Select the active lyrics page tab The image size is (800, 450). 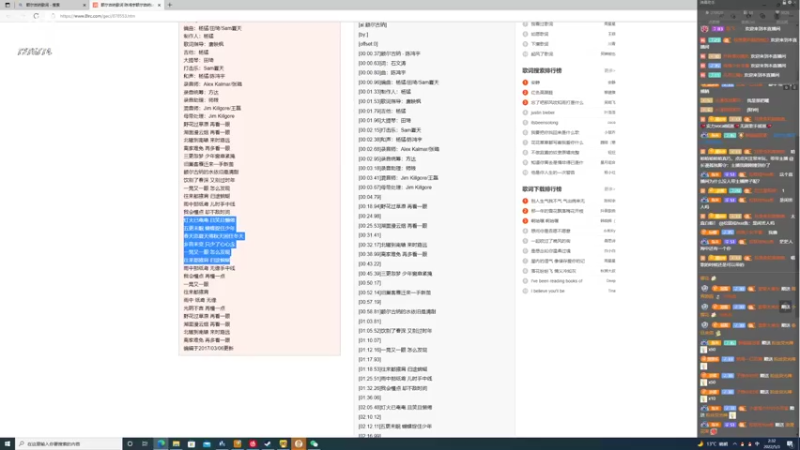coord(127,5)
